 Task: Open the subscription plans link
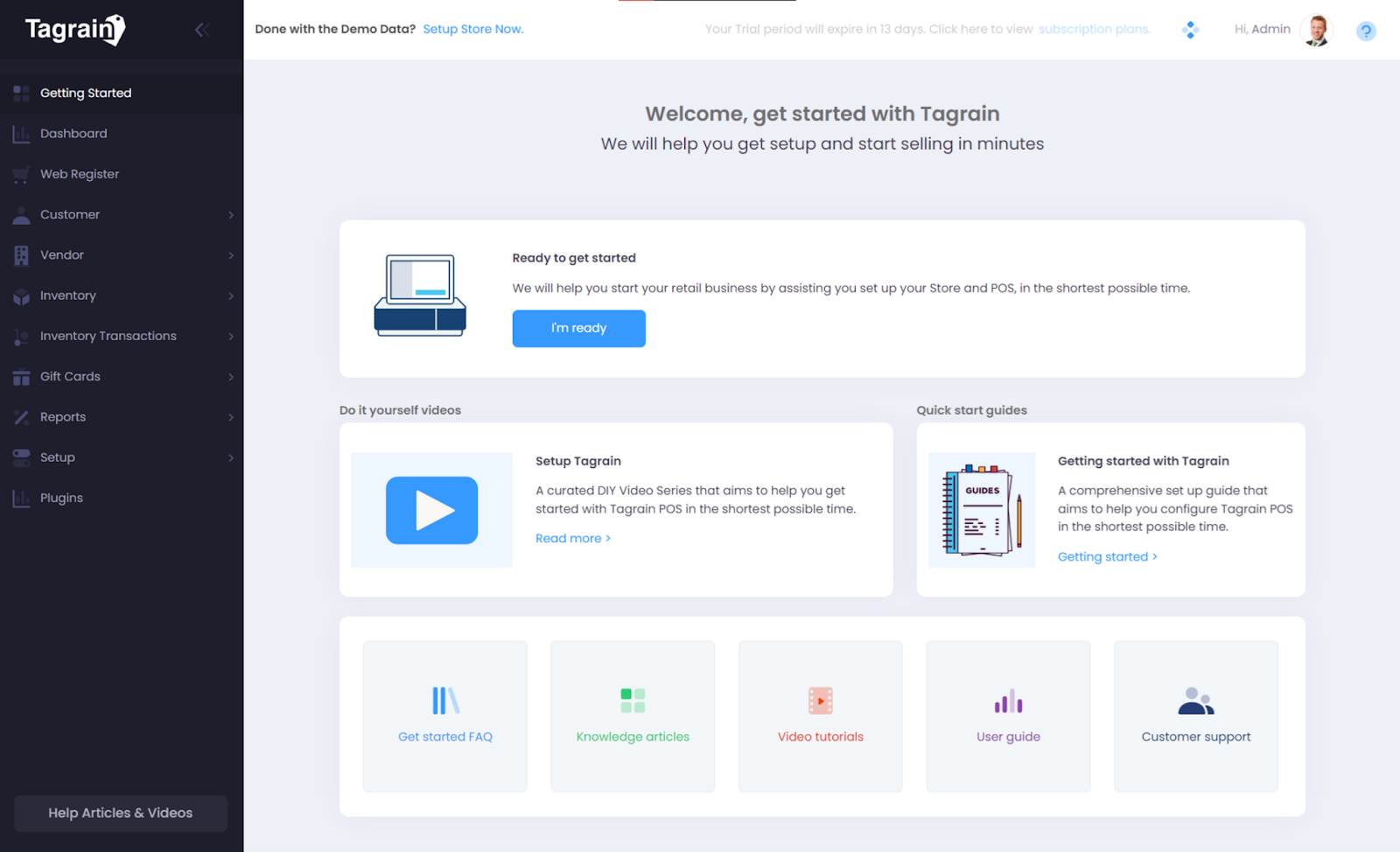click(x=1095, y=29)
